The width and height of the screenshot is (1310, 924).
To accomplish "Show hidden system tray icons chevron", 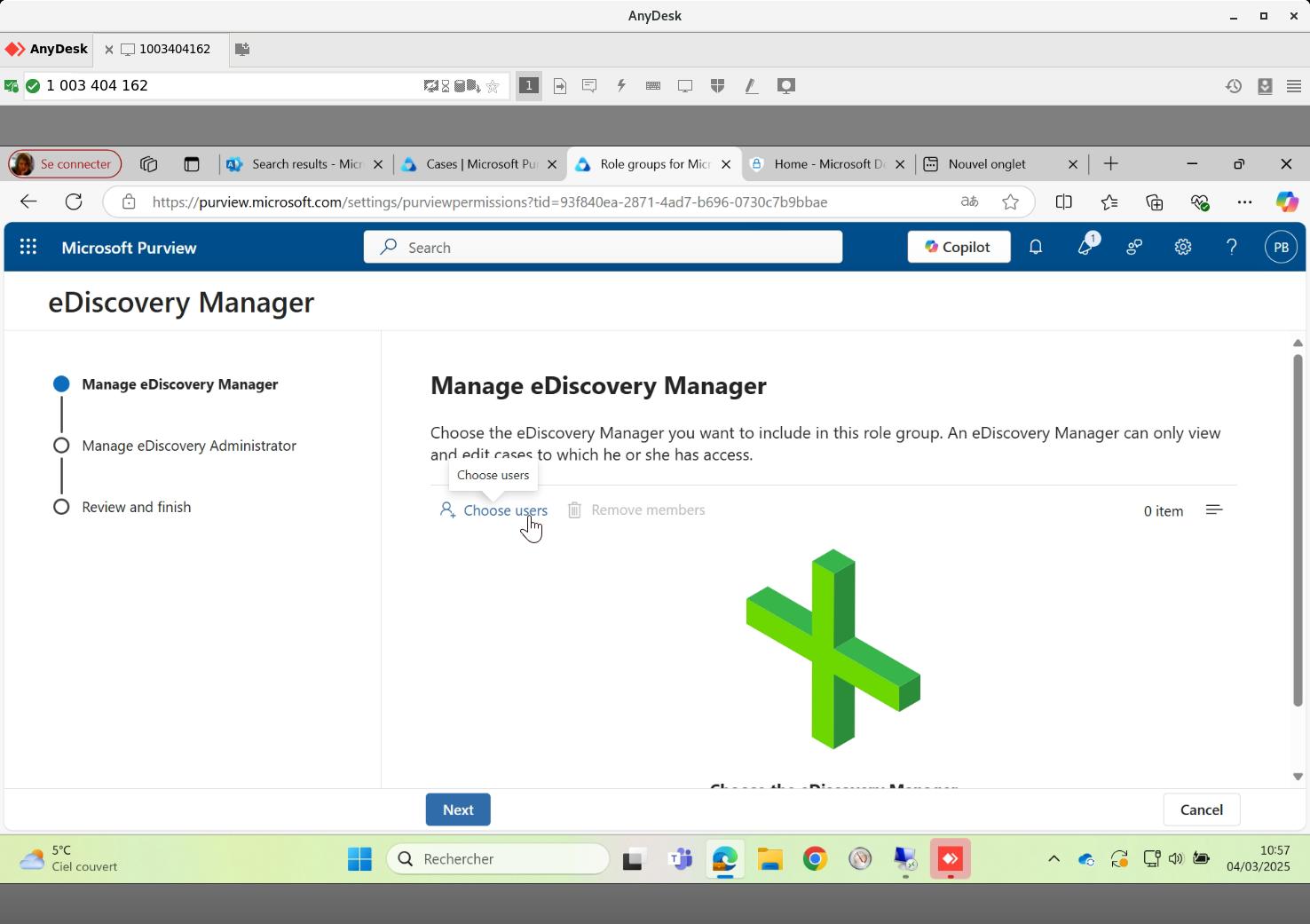I will [x=1054, y=858].
